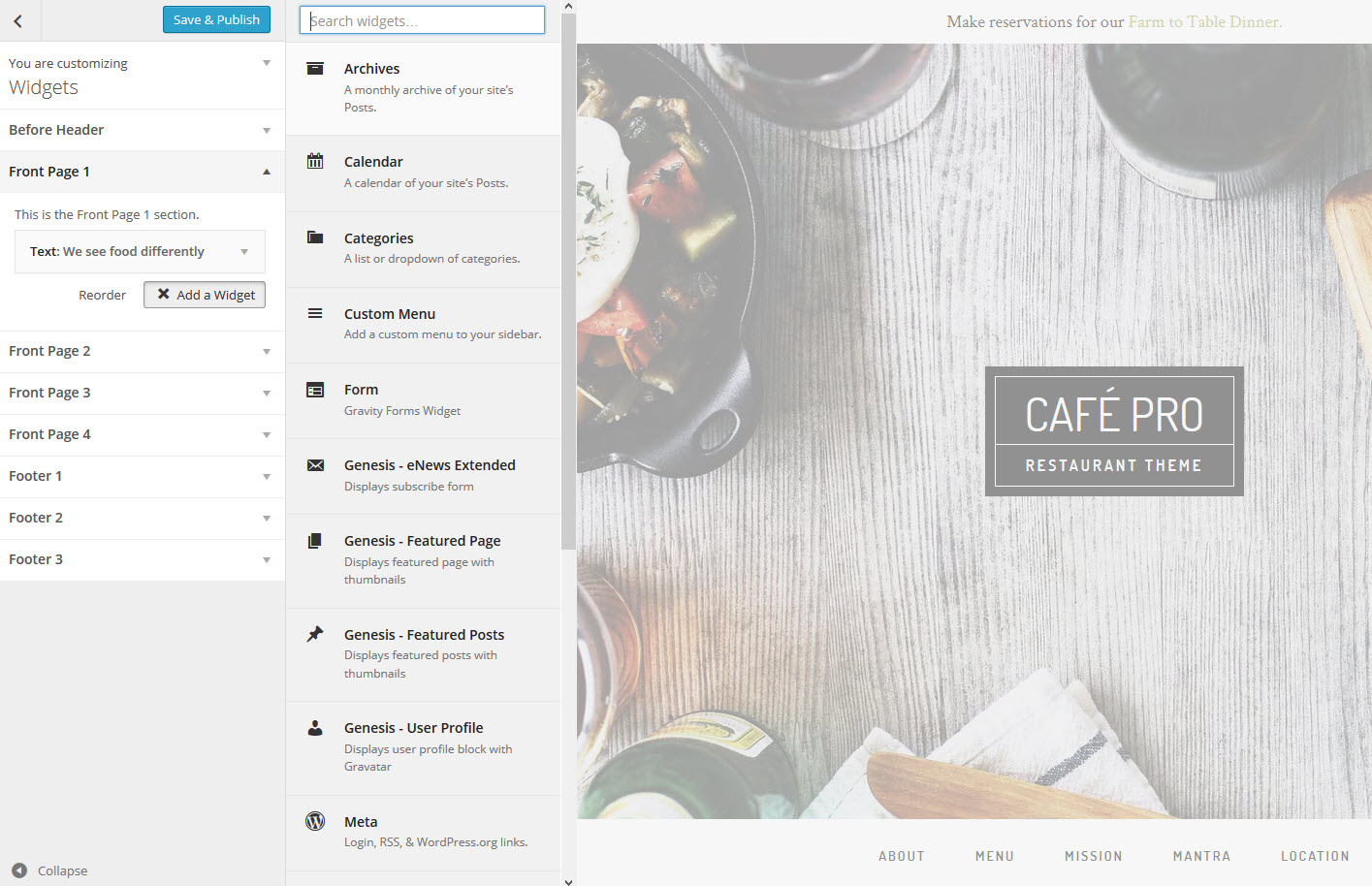Open the MANTRA navigation item

pos(1201,856)
